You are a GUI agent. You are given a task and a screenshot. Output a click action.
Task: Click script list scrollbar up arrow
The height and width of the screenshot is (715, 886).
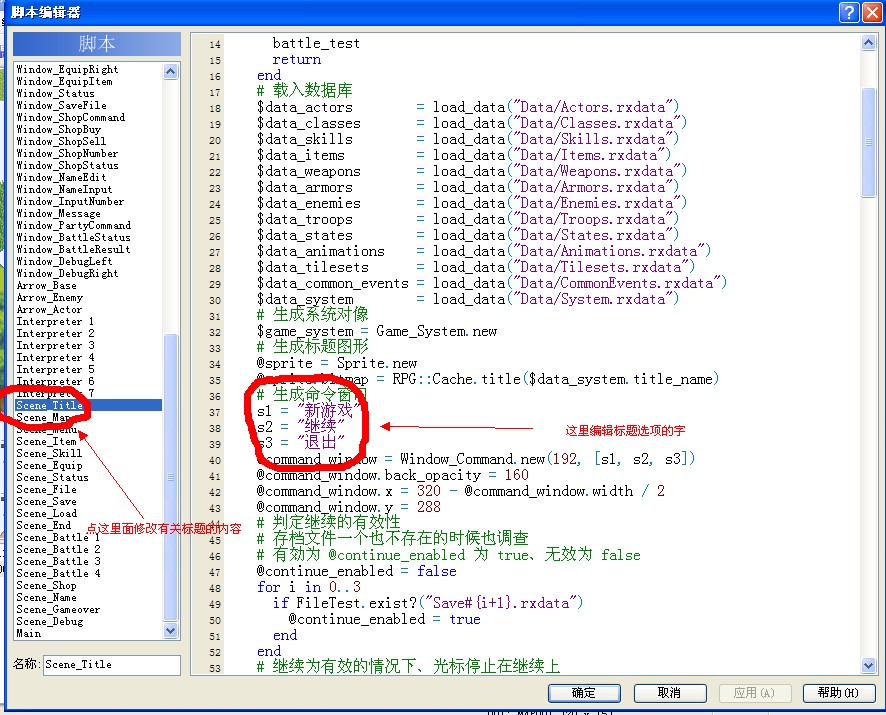(x=170, y=71)
